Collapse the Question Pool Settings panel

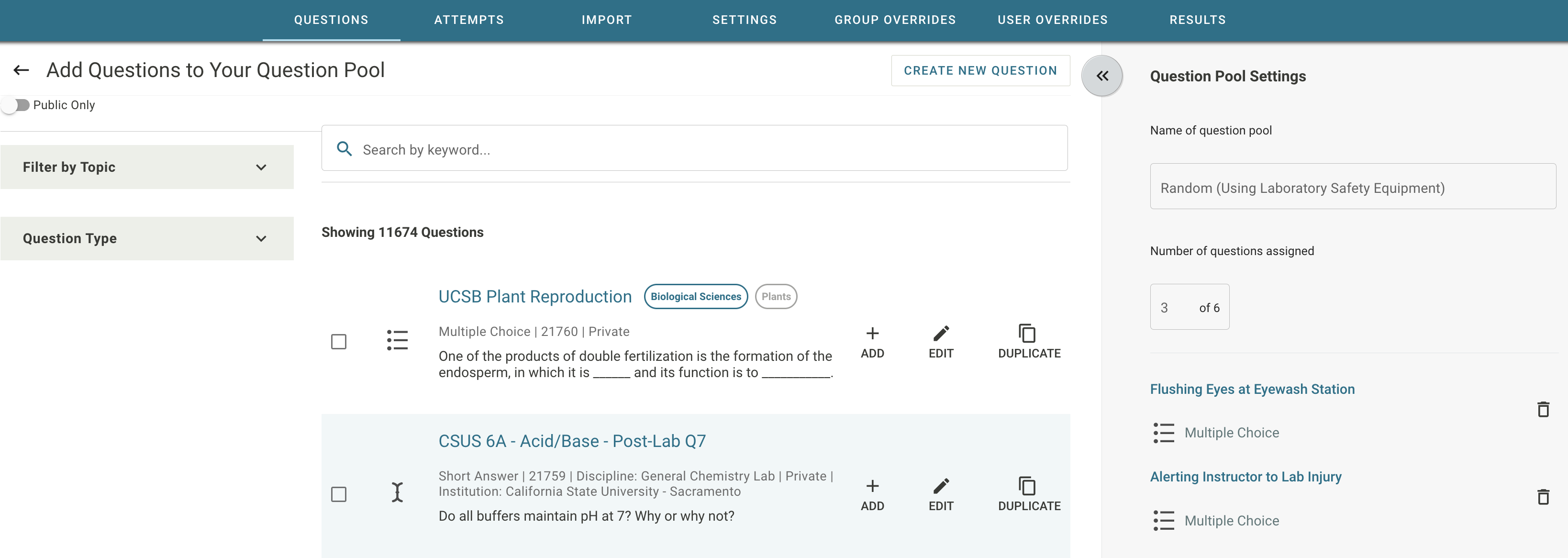pyautogui.click(x=1102, y=76)
